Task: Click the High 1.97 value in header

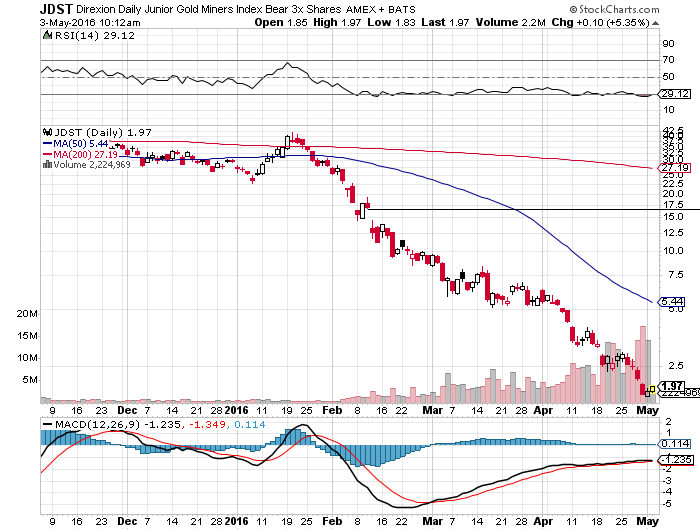Action: (x=337, y=22)
